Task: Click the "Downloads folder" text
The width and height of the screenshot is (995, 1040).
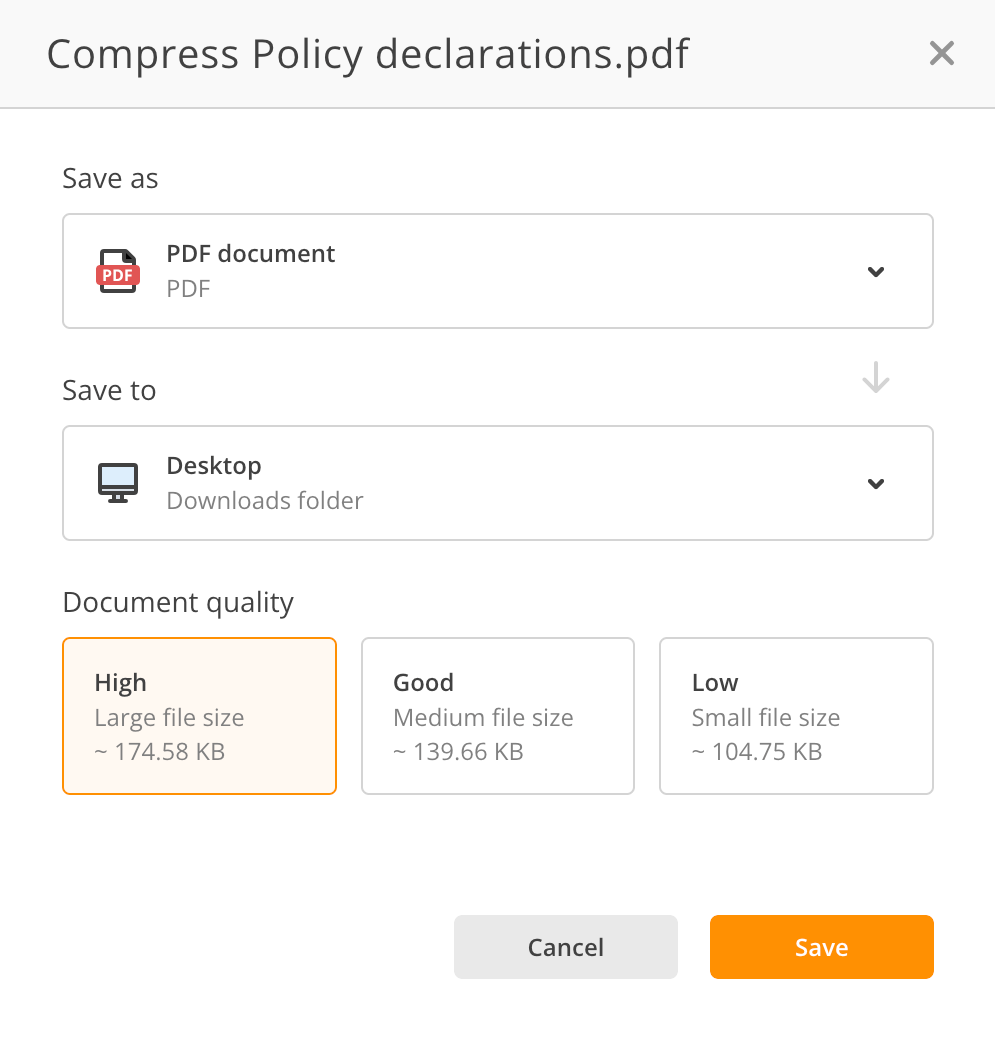Action: point(265,501)
